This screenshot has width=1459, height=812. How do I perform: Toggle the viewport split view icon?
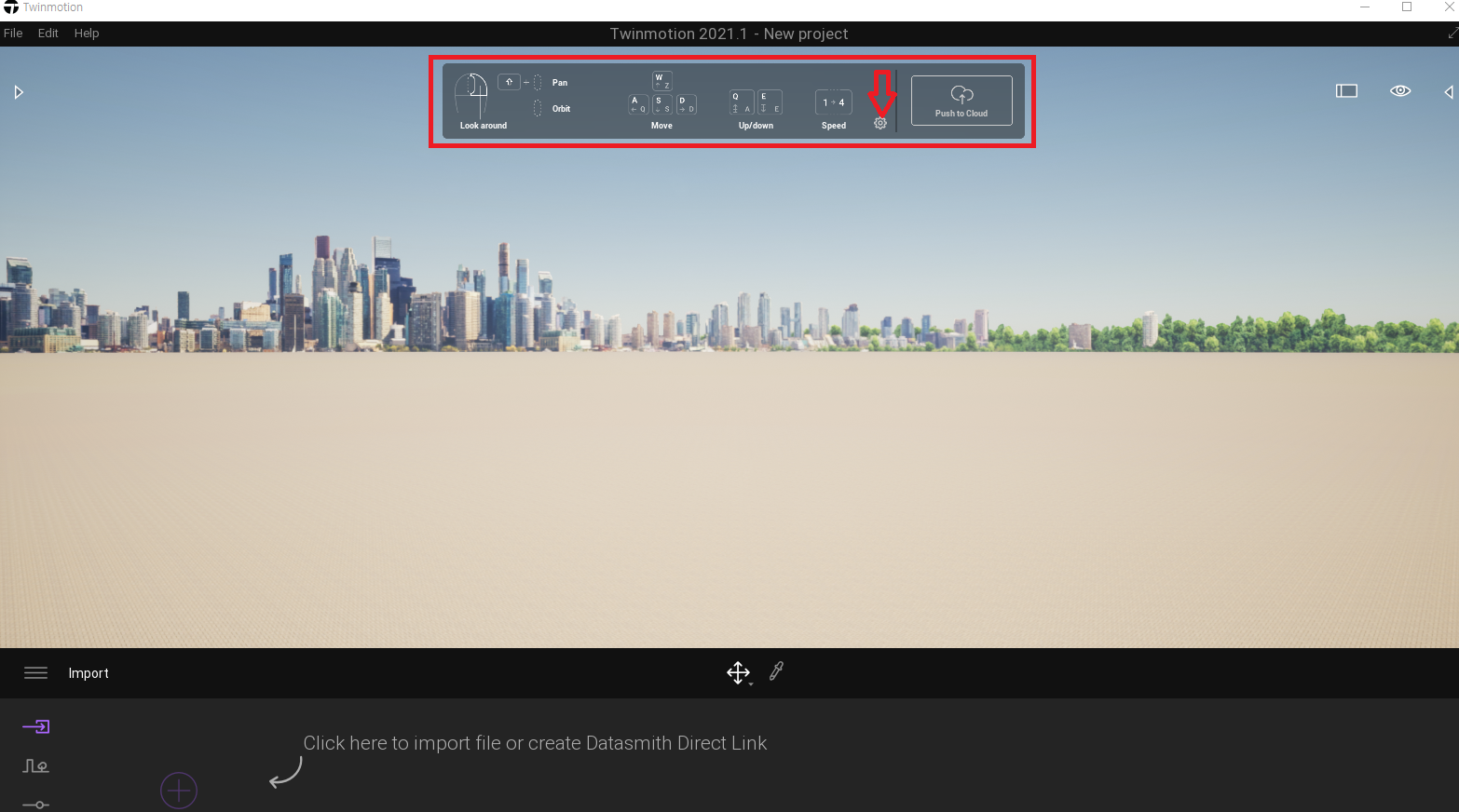pos(1346,91)
